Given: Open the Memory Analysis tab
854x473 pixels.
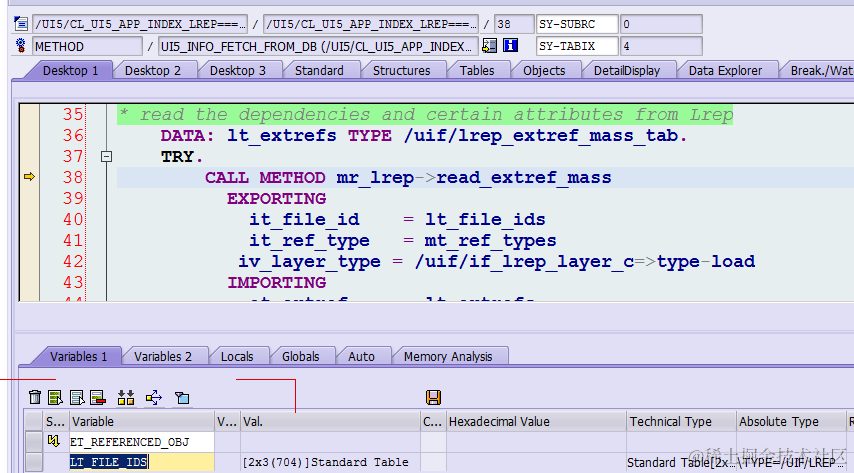Looking at the screenshot, I should [448, 356].
